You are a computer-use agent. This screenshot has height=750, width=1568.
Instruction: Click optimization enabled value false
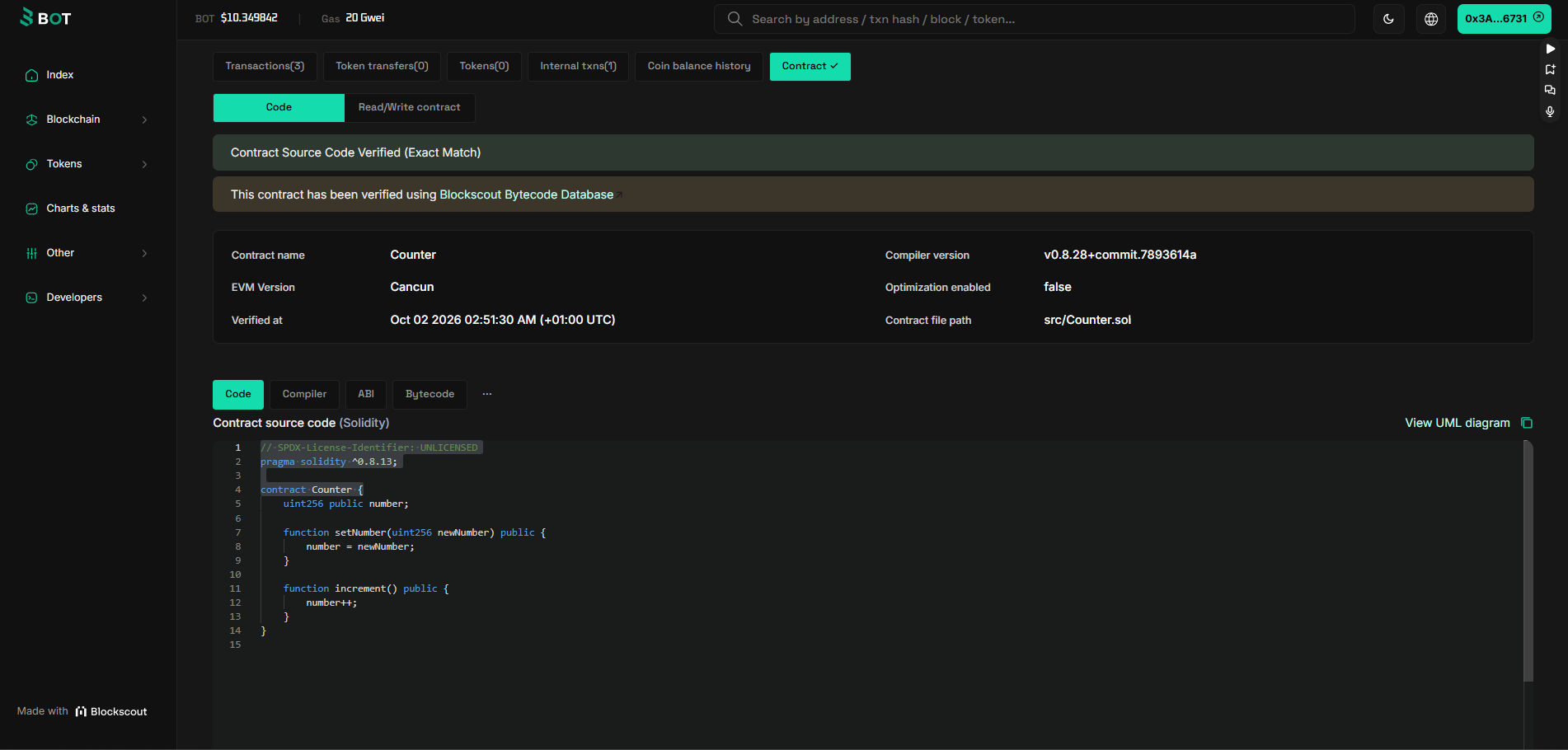pyautogui.click(x=1057, y=287)
